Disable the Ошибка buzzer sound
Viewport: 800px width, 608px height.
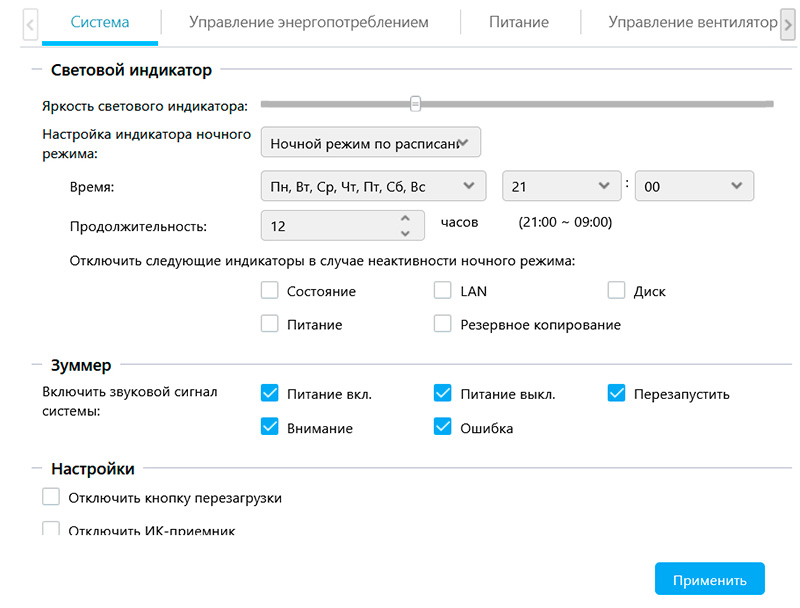tap(443, 427)
